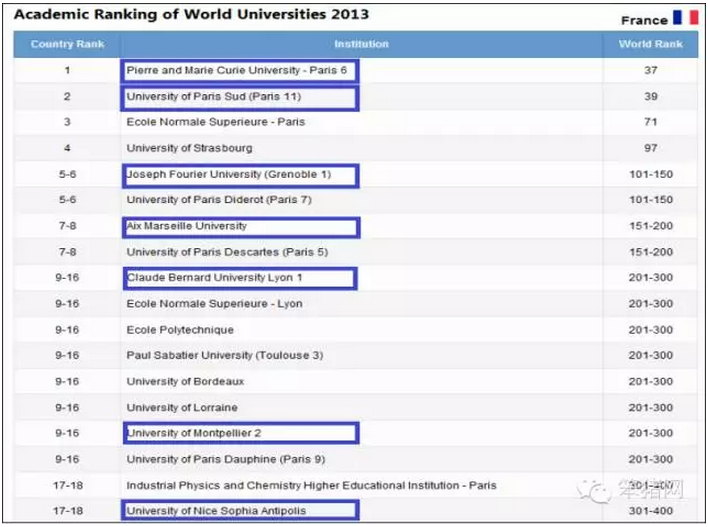
Task: Click world rank 39 cell
Action: (x=651, y=97)
